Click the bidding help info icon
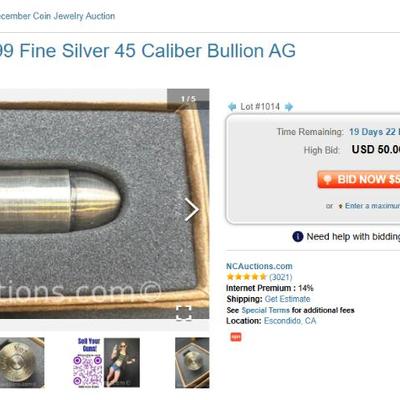400x400 pixels. point(298,236)
